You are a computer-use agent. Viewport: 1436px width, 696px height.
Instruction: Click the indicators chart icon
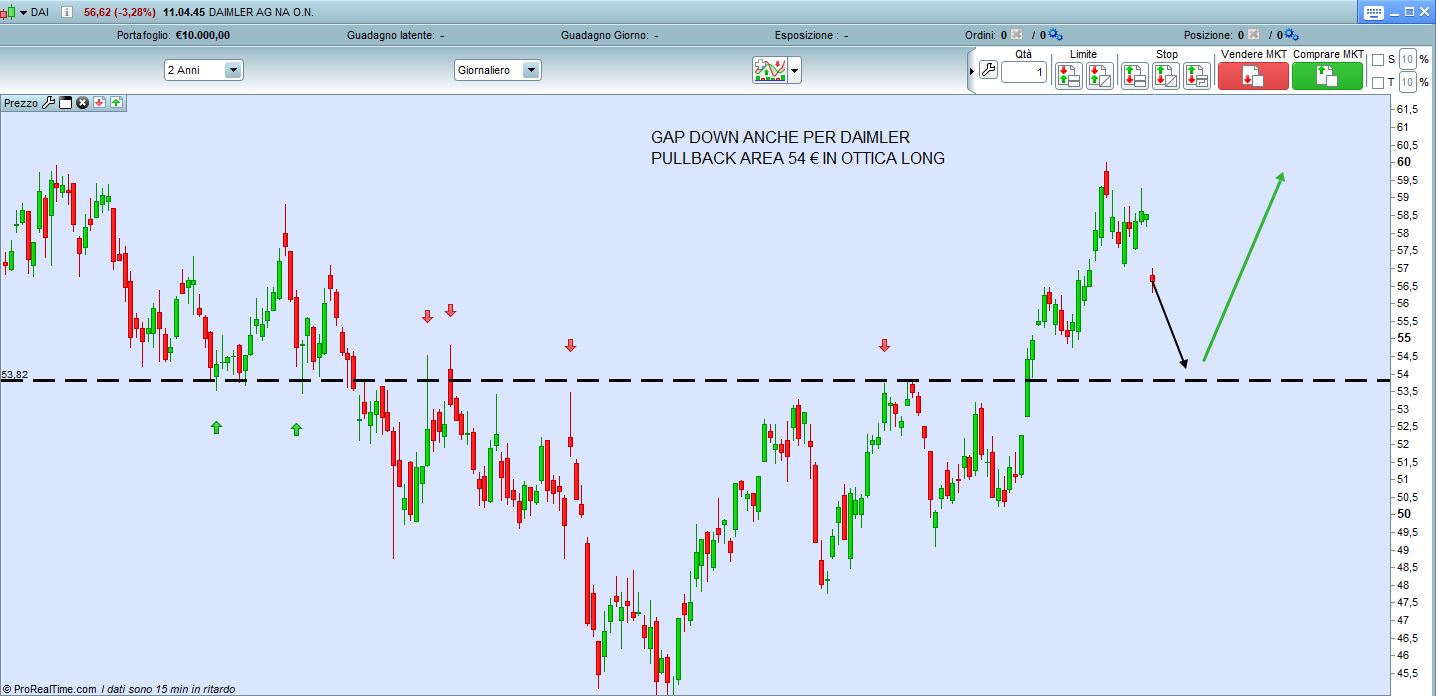[770, 70]
